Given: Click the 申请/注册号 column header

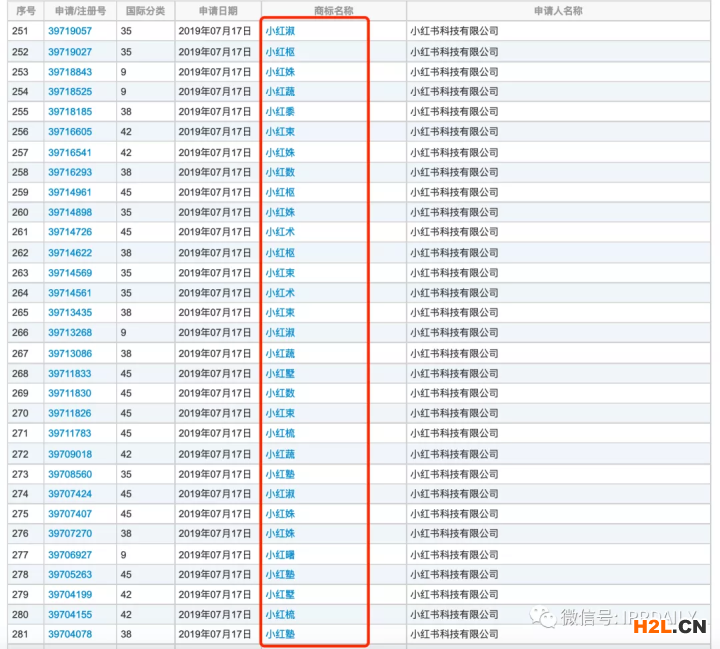Looking at the screenshot, I should 80,11.
